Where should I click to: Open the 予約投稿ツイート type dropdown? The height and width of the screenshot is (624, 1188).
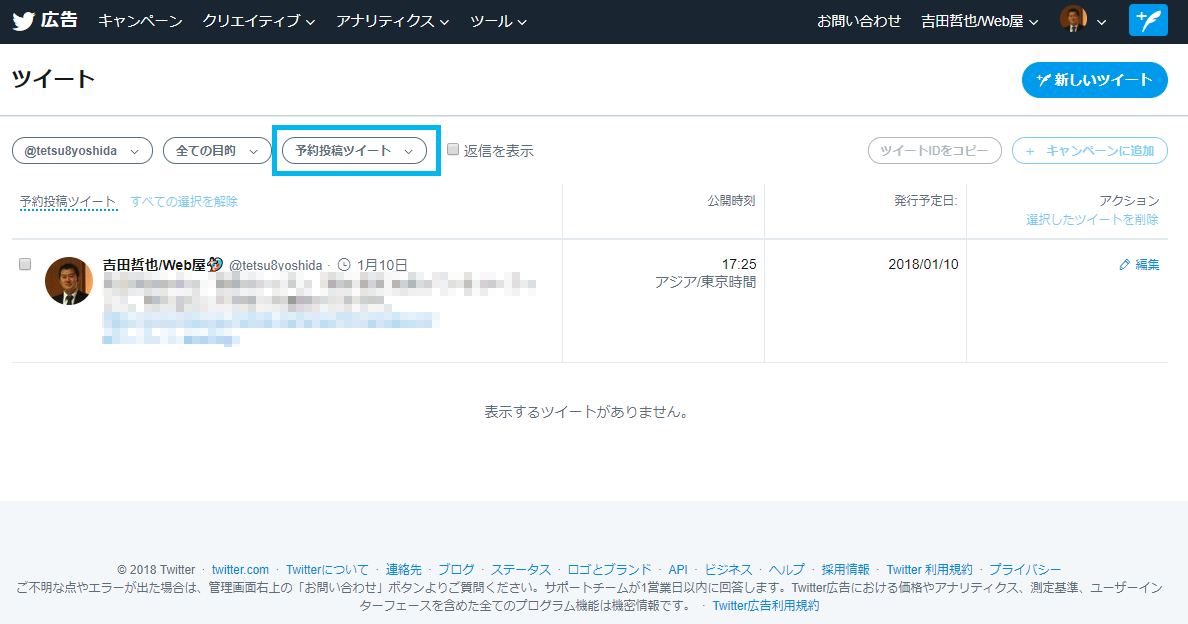pyautogui.click(x=354, y=150)
